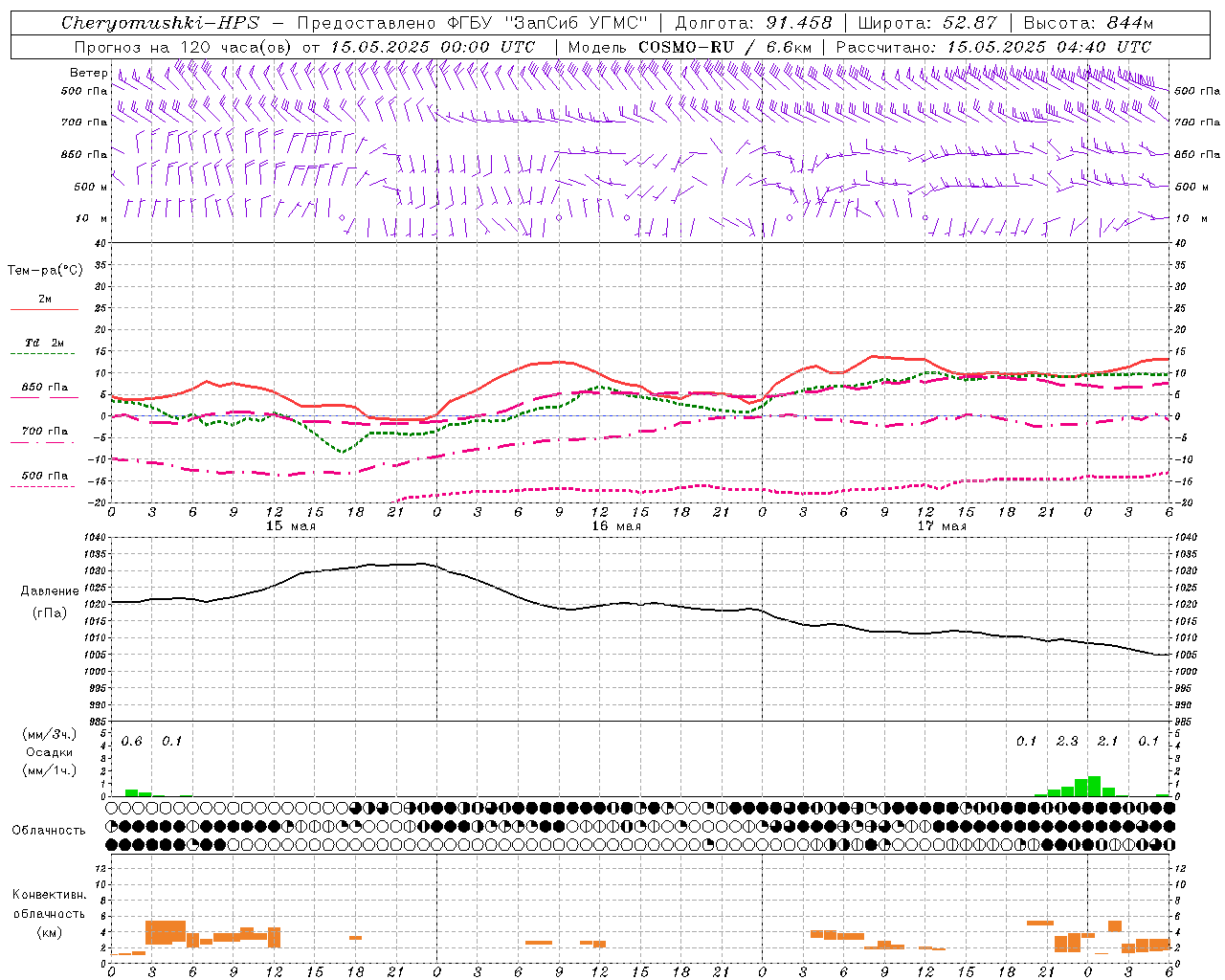Click the '850 гПа' temperature legend entry
Image resolution: width=1225 pixels, height=980 pixels.
[45, 388]
